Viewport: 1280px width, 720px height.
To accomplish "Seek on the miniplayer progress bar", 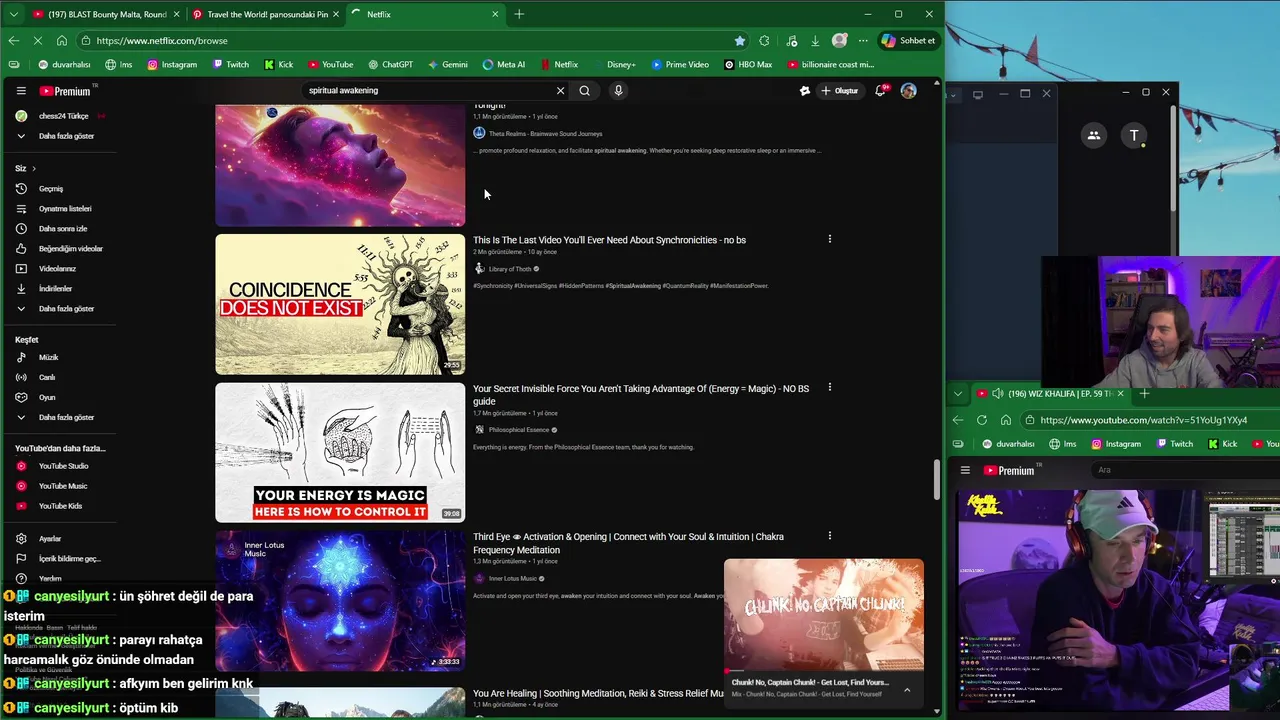I will click(x=824, y=672).
